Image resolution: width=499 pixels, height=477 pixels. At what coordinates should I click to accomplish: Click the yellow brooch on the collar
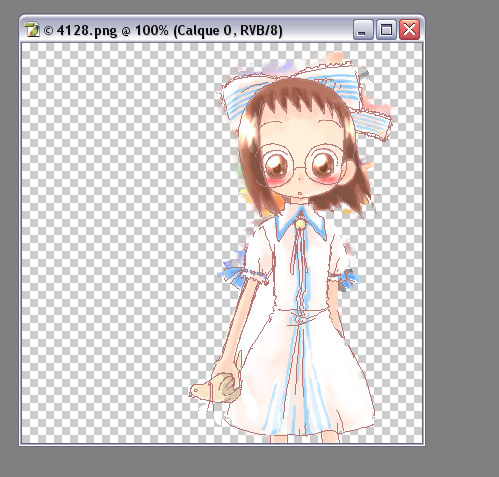(301, 225)
